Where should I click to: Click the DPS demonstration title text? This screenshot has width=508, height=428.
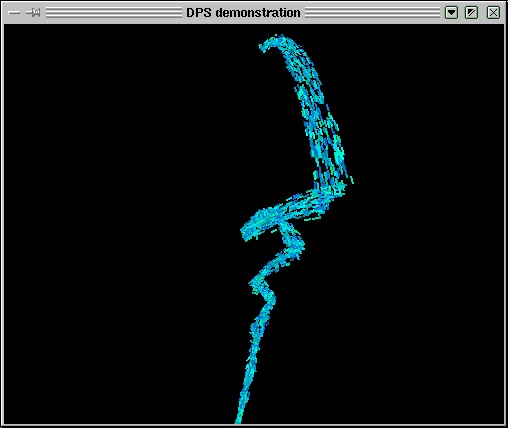[x=243, y=13]
